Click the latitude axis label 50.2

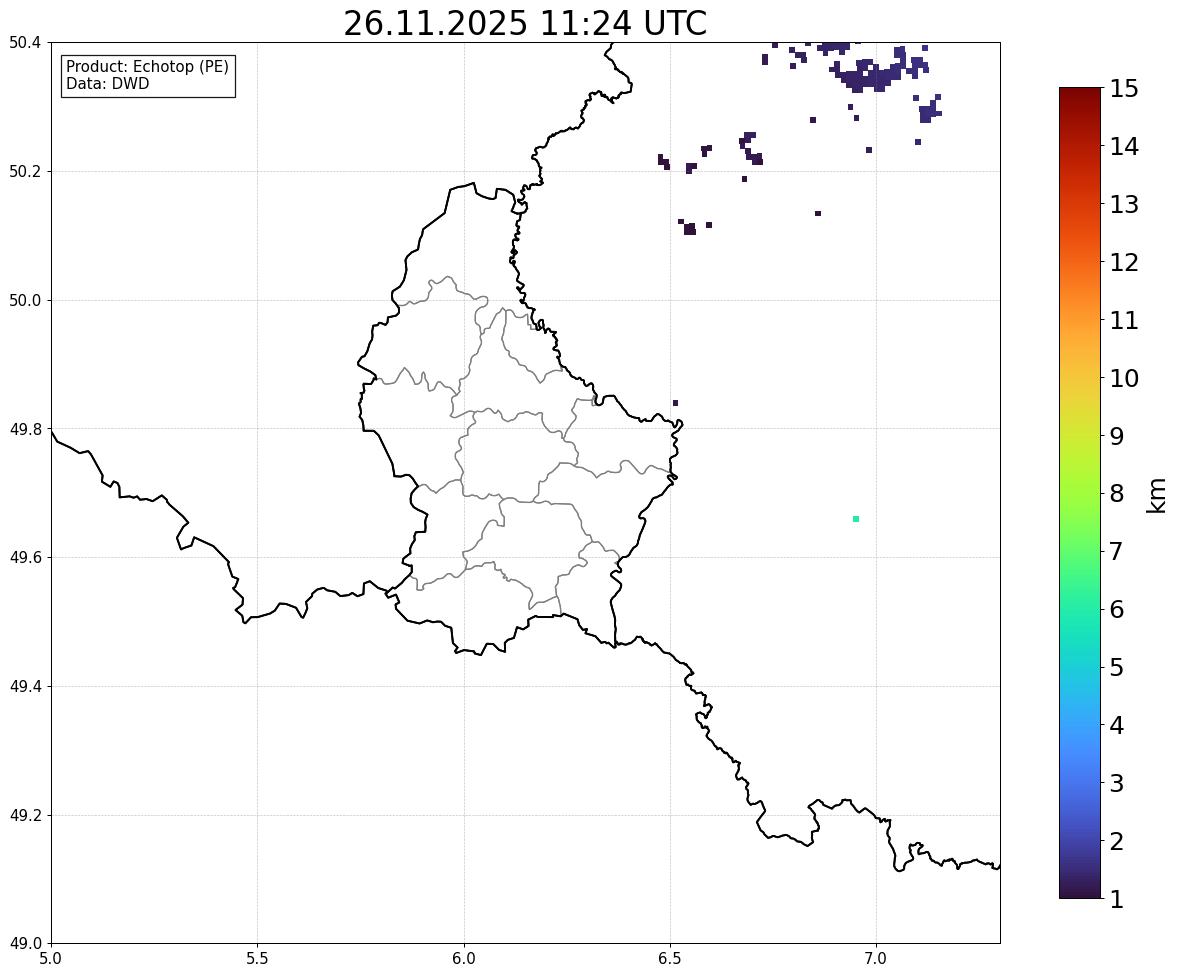pos(25,171)
